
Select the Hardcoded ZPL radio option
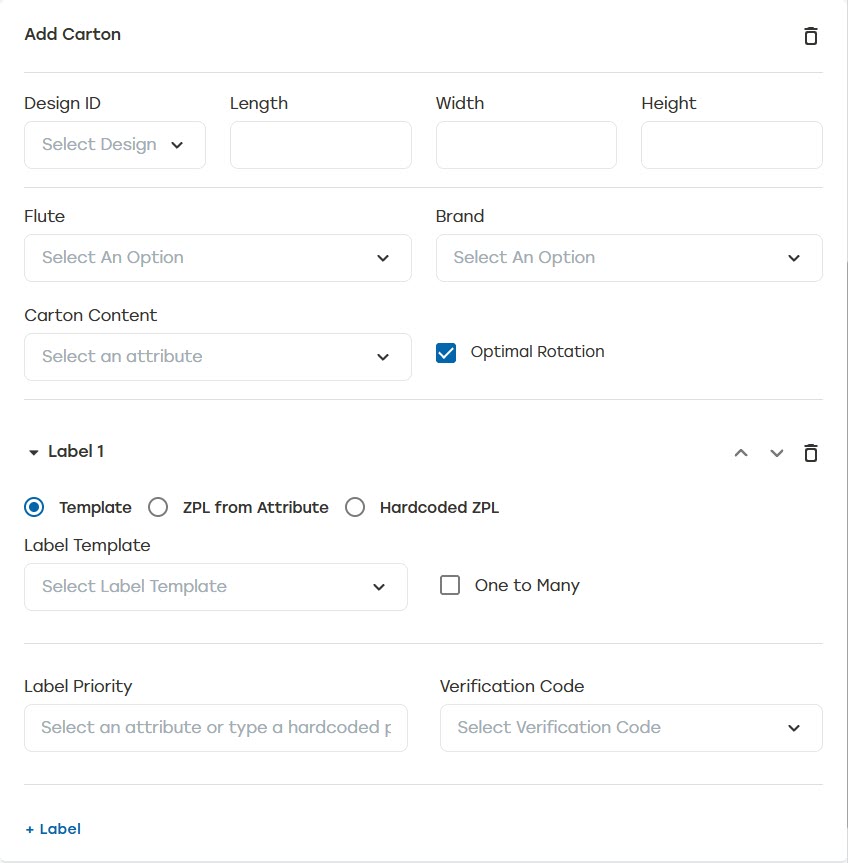point(355,508)
